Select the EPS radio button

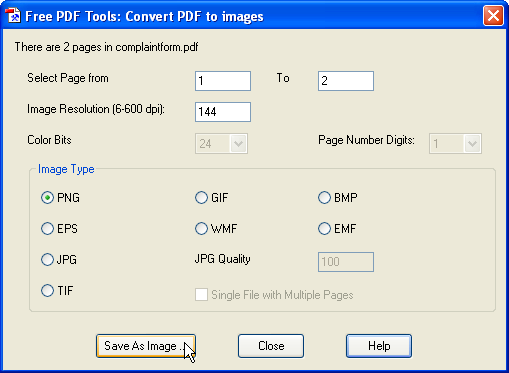tap(47, 229)
